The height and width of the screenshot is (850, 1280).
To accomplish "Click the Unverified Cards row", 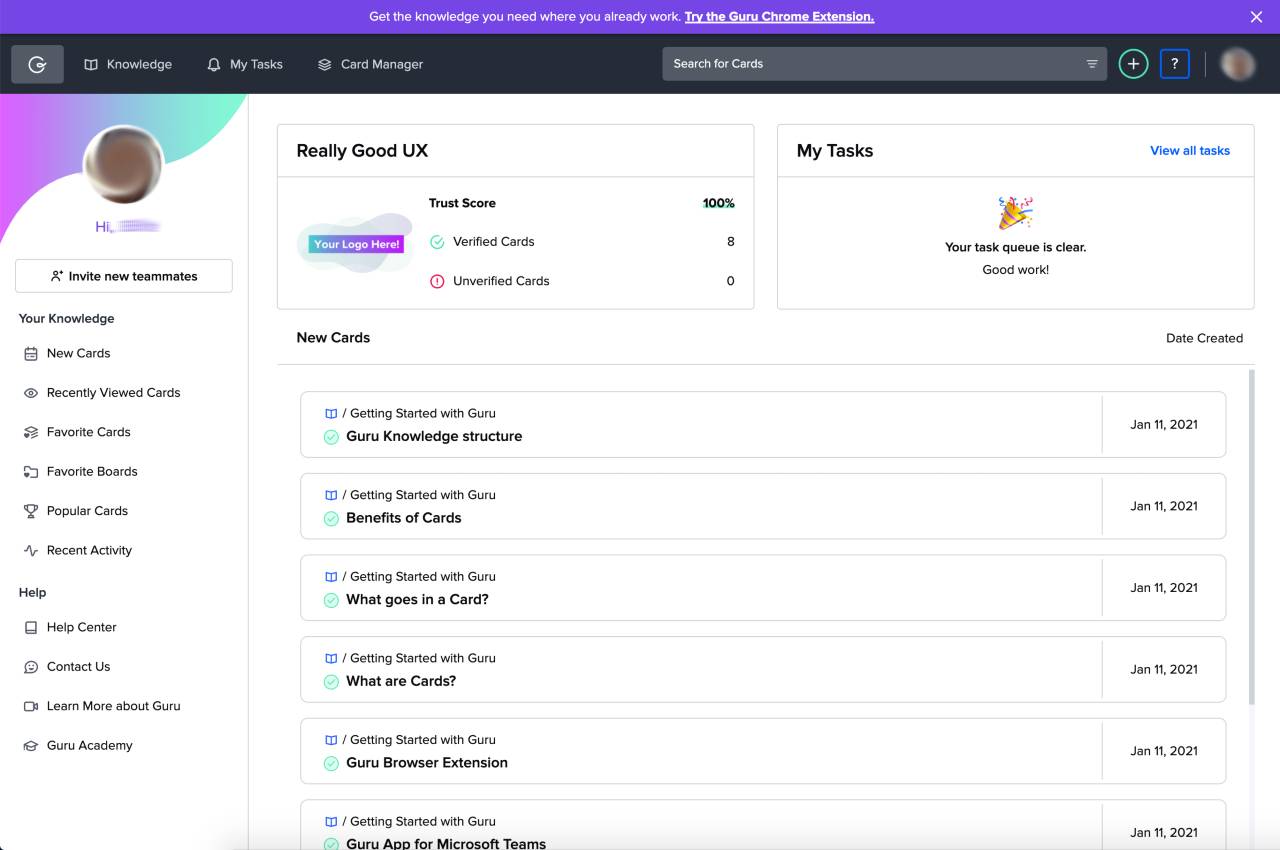I will tap(582, 281).
